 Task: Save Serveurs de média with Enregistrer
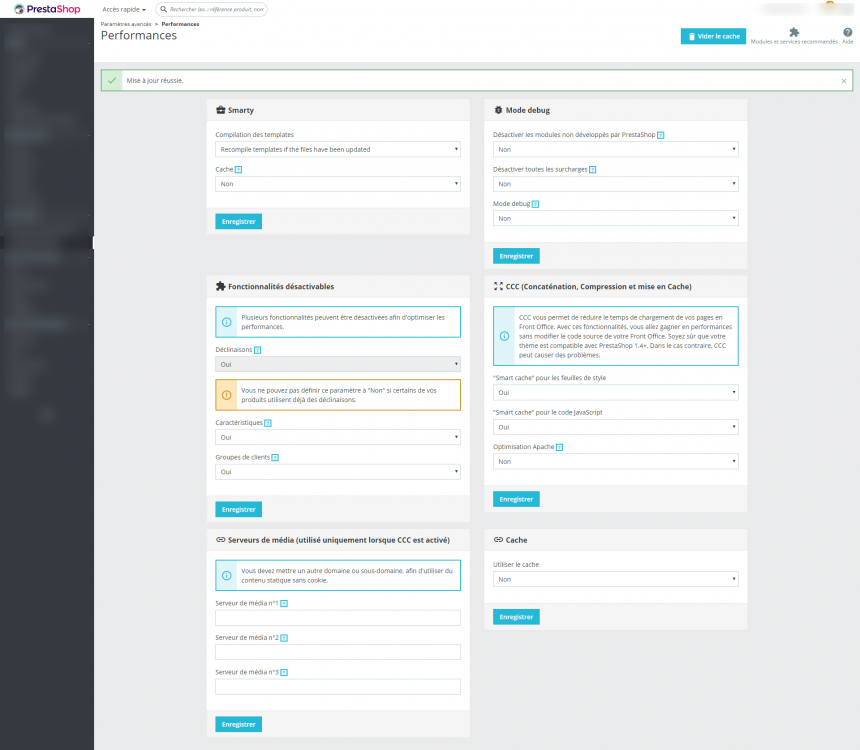tap(239, 724)
